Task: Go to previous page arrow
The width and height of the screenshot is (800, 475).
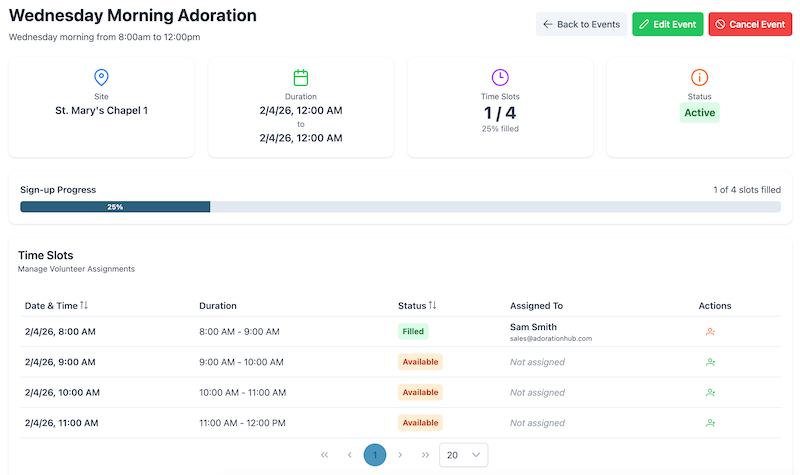Action: coord(349,455)
